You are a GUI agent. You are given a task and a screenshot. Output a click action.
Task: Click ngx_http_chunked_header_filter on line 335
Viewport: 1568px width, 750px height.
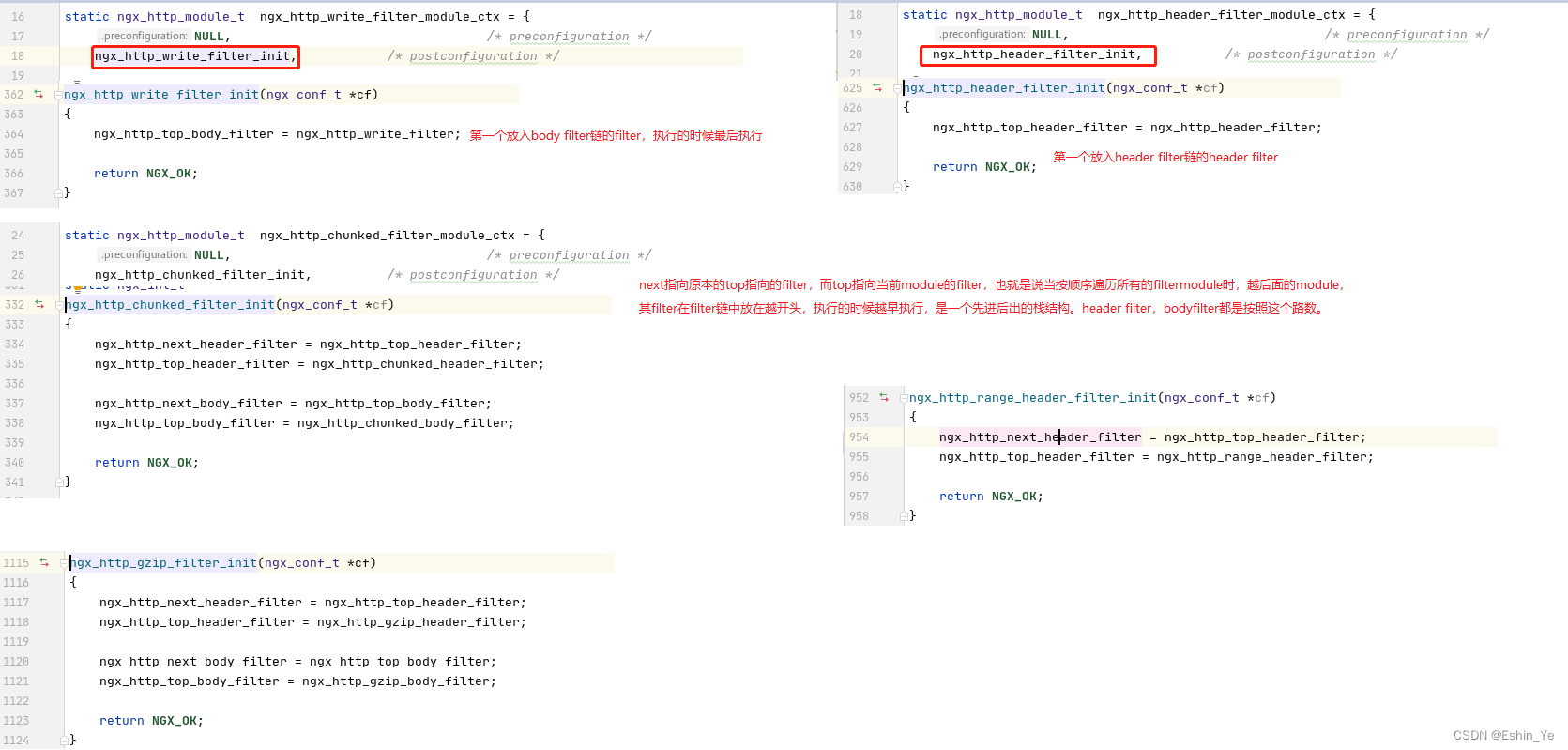[x=425, y=364]
